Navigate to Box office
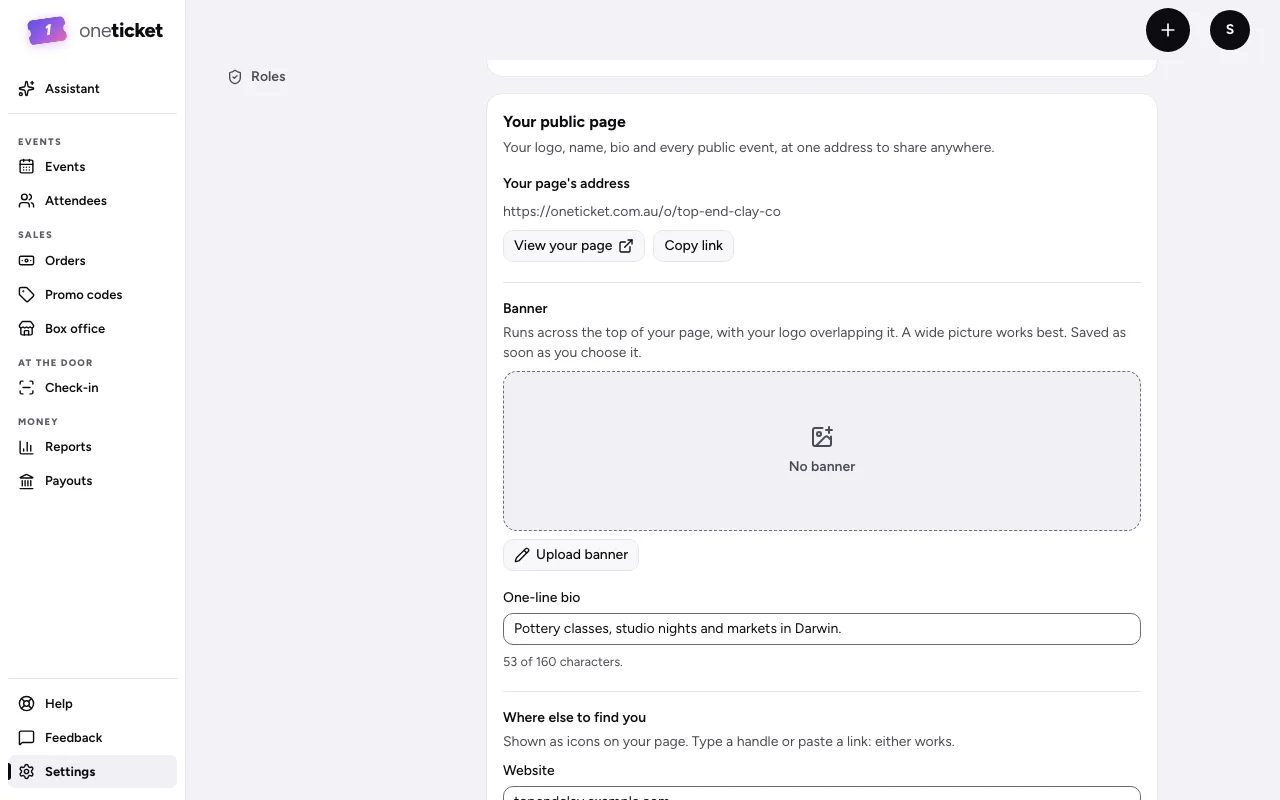The height and width of the screenshot is (800, 1280). (x=92, y=329)
